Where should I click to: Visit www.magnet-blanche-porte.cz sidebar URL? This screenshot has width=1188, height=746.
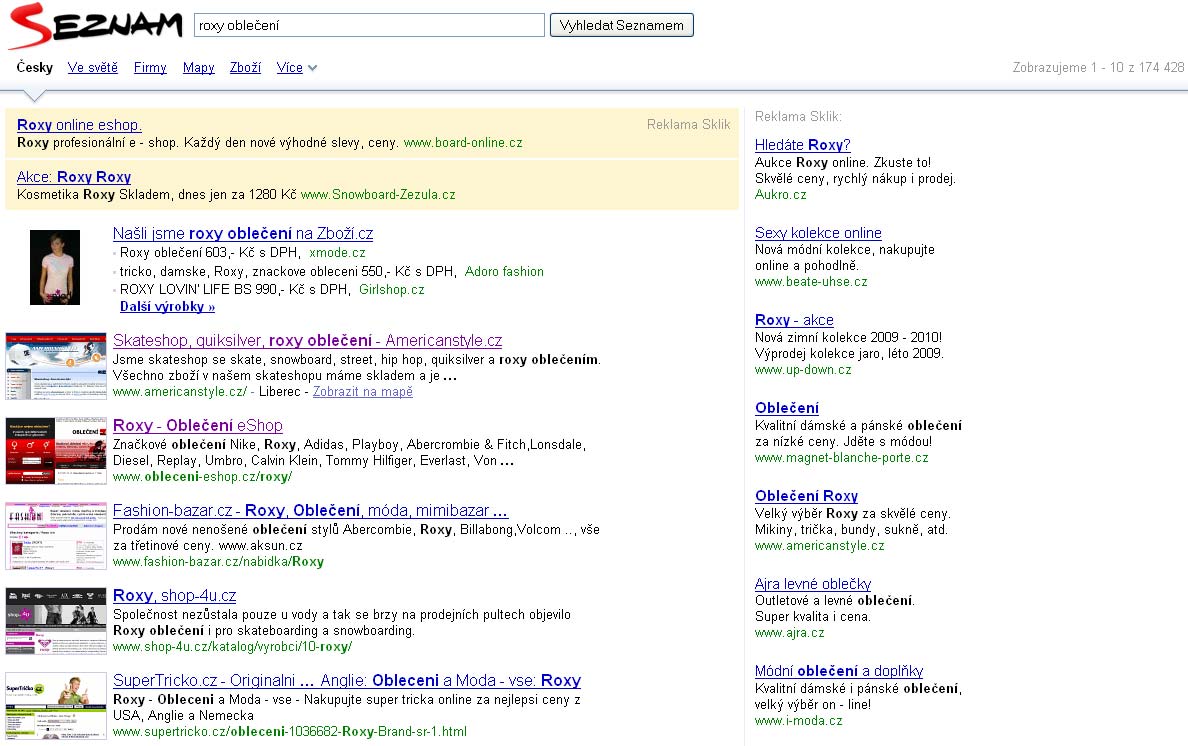(842, 457)
